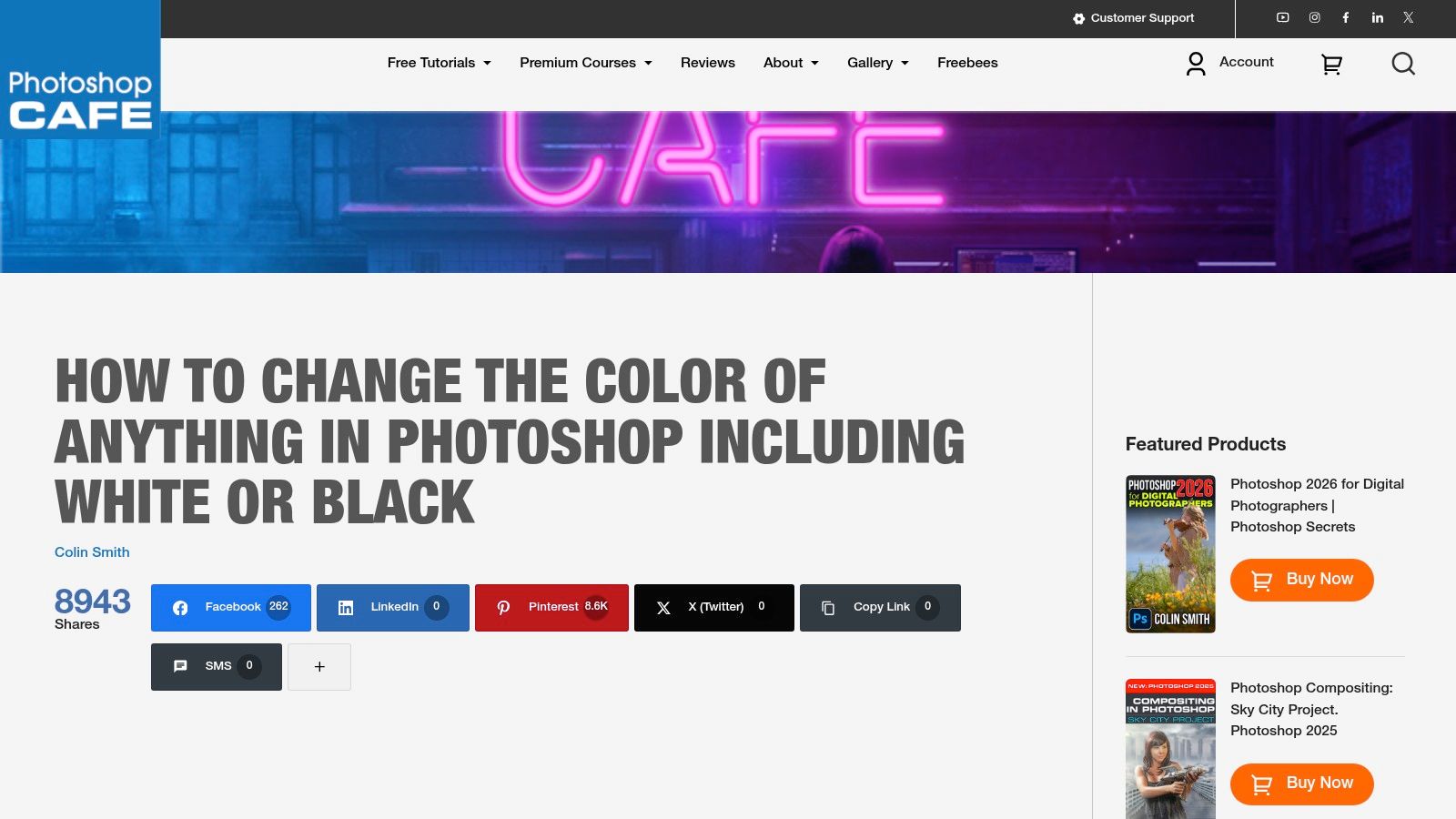Share article via Facebook button

(x=231, y=608)
